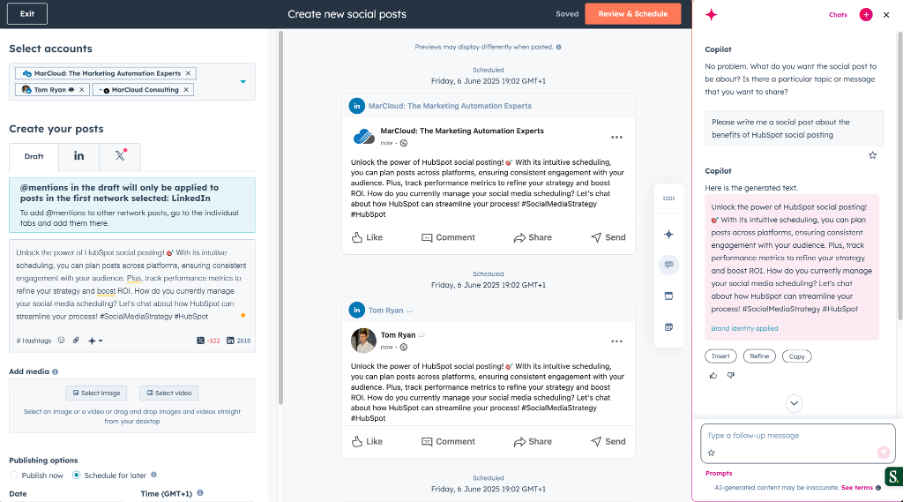This screenshot has height=502, width=904.
Task: Click Share on the MarCloud post preview
Action: click(533, 237)
